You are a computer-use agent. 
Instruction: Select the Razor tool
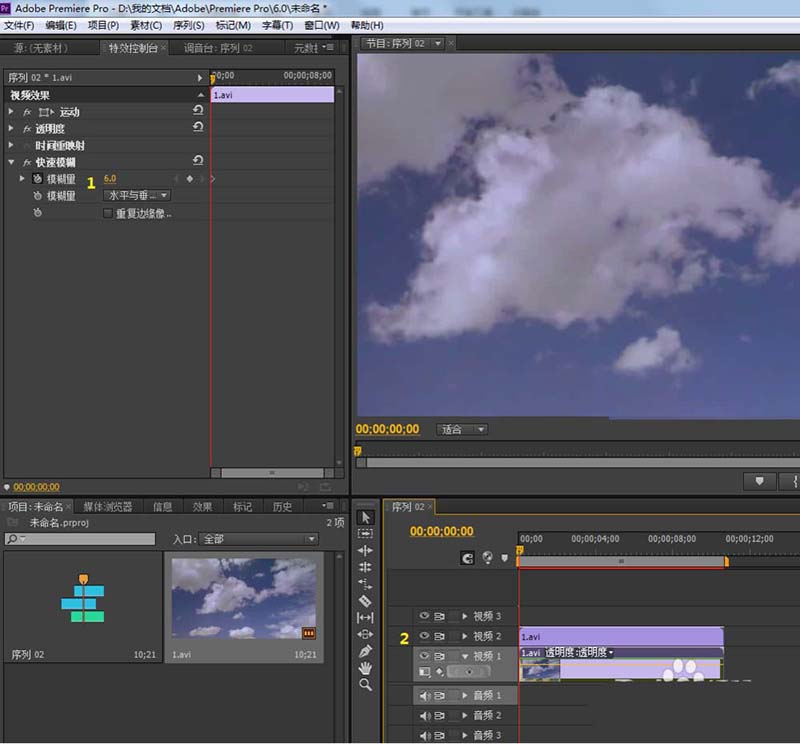(x=365, y=601)
